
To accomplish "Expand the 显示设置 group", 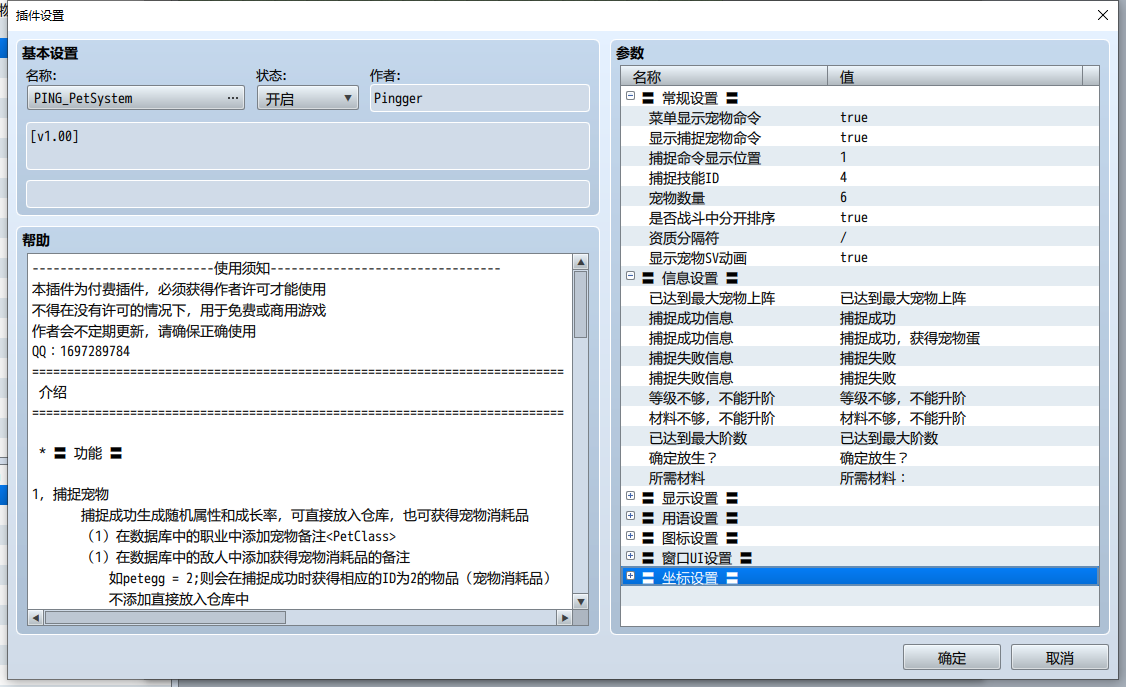I will pos(630,496).
